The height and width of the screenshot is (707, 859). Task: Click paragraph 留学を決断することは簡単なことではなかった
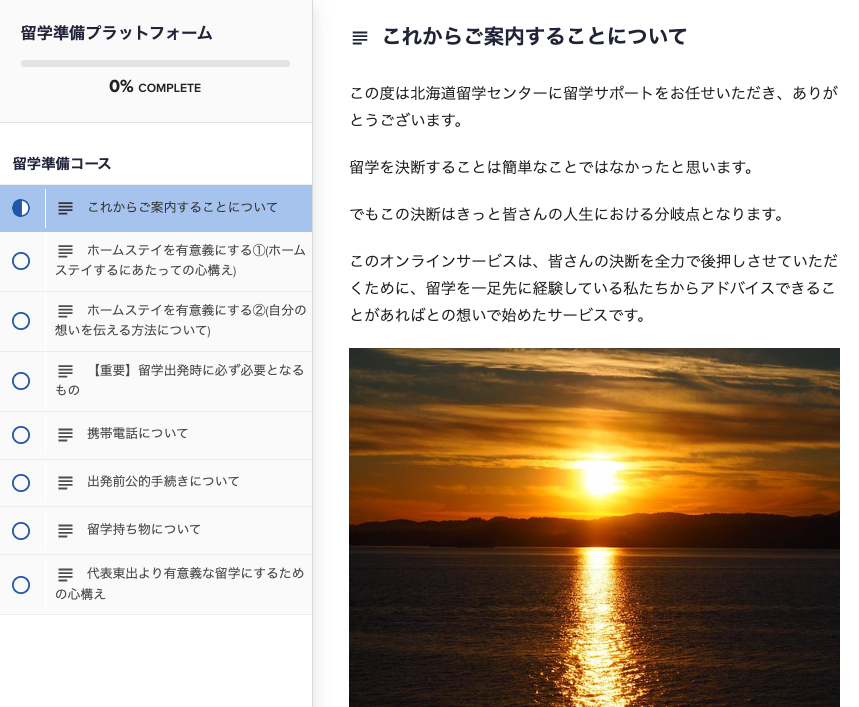click(552, 167)
